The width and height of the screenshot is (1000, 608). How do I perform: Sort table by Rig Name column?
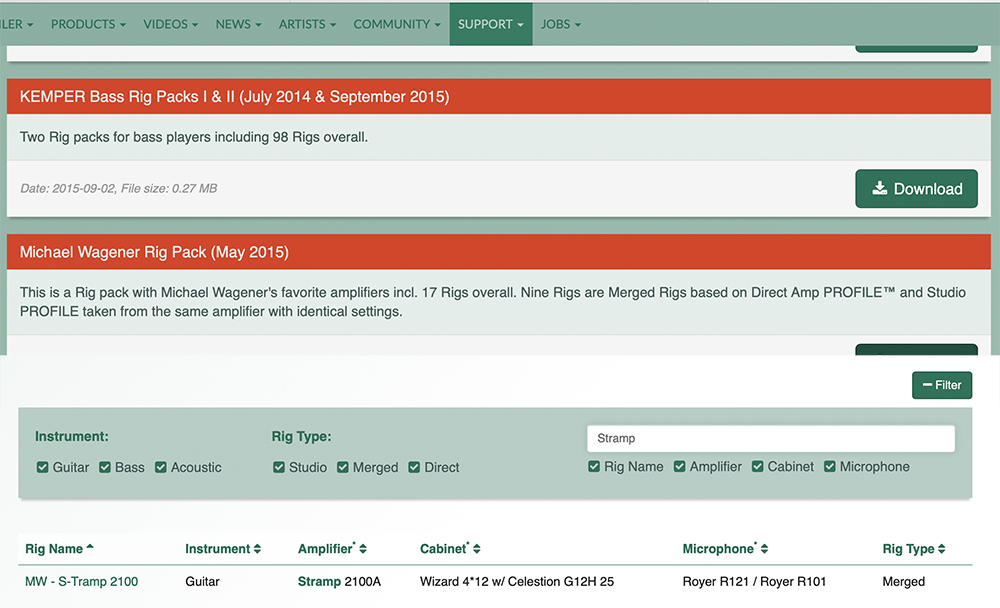pyautogui.click(x=59, y=549)
